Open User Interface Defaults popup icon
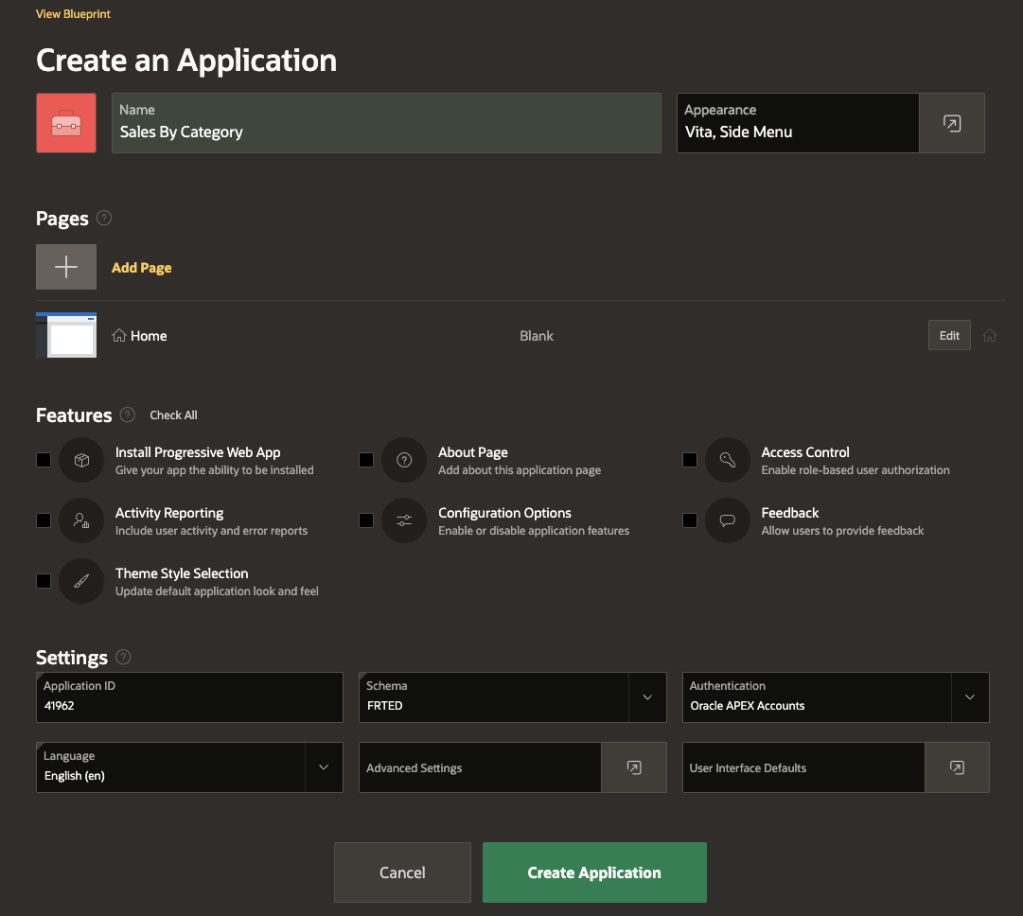Image resolution: width=1023 pixels, height=916 pixels. pyautogui.click(x=956, y=767)
